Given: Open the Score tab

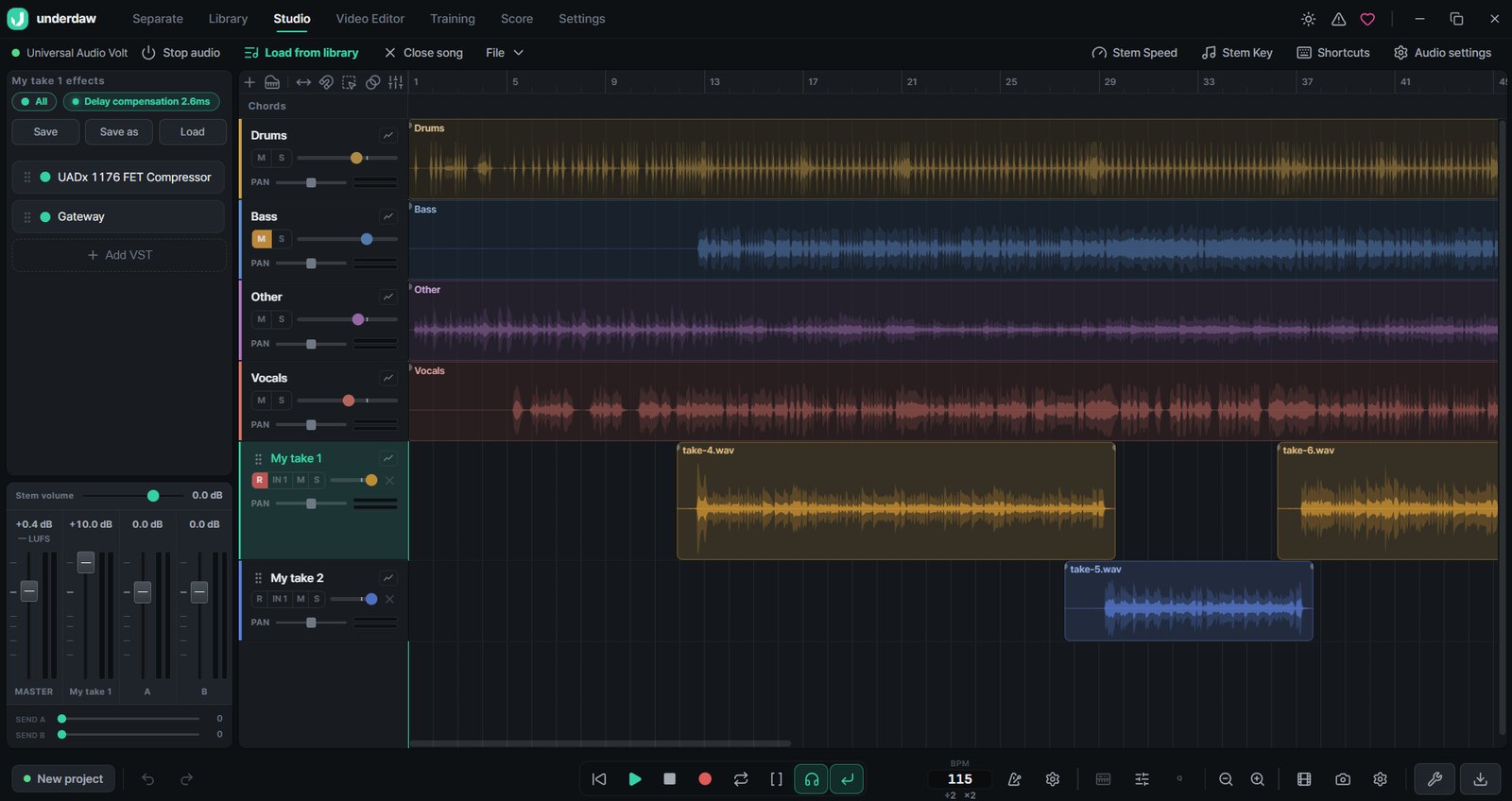Looking at the screenshot, I should coord(517,19).
